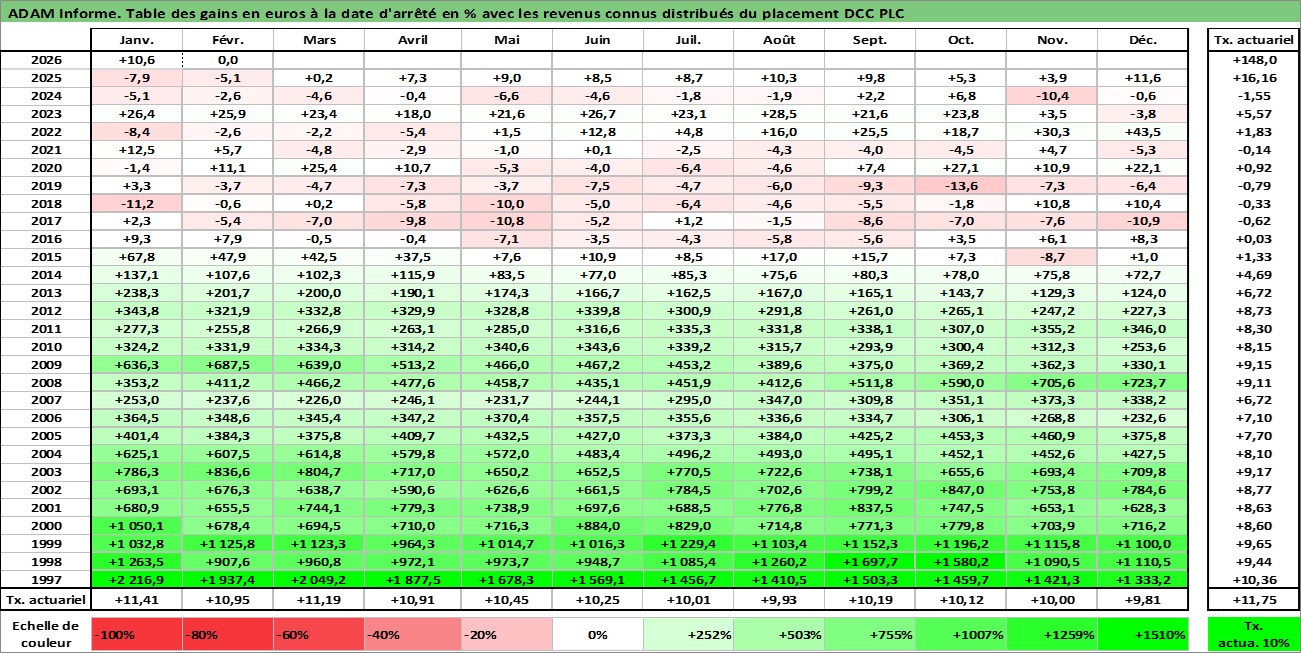Screen dimensions: 1301x653
Task: Select the +1007% color scale swatch
Action: tap(961, 634)
